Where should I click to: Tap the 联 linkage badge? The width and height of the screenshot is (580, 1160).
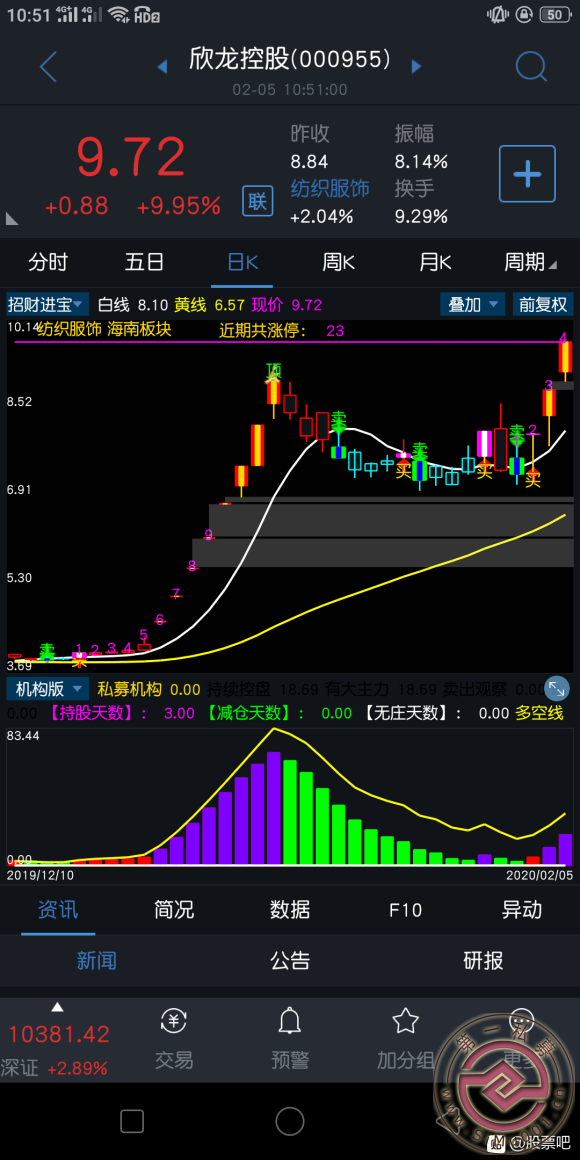[x=257, y=201]
